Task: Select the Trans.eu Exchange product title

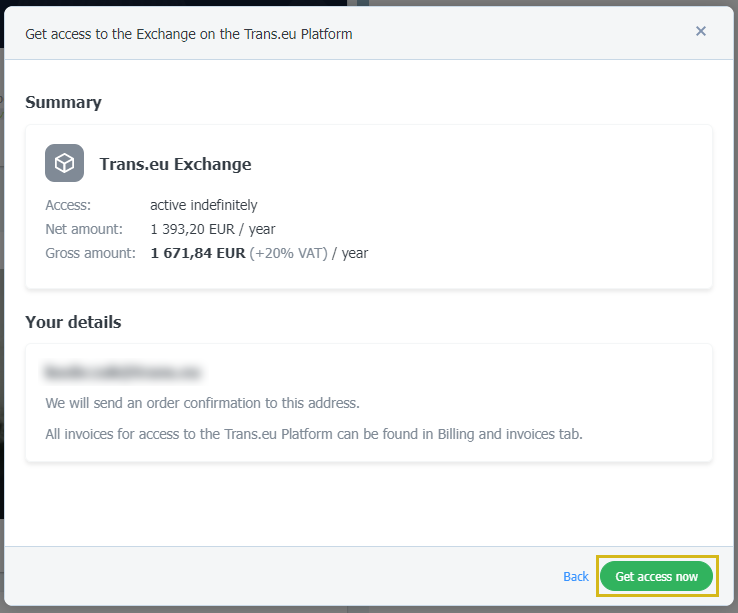Action: 175,164
